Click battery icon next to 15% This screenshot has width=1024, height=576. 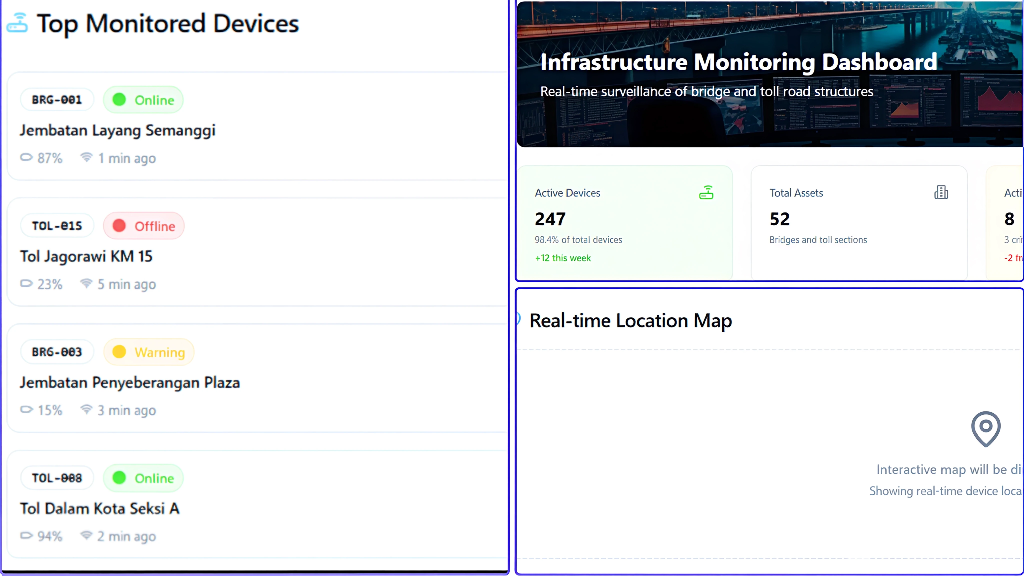pyautogui.click(x=26, y=409)
